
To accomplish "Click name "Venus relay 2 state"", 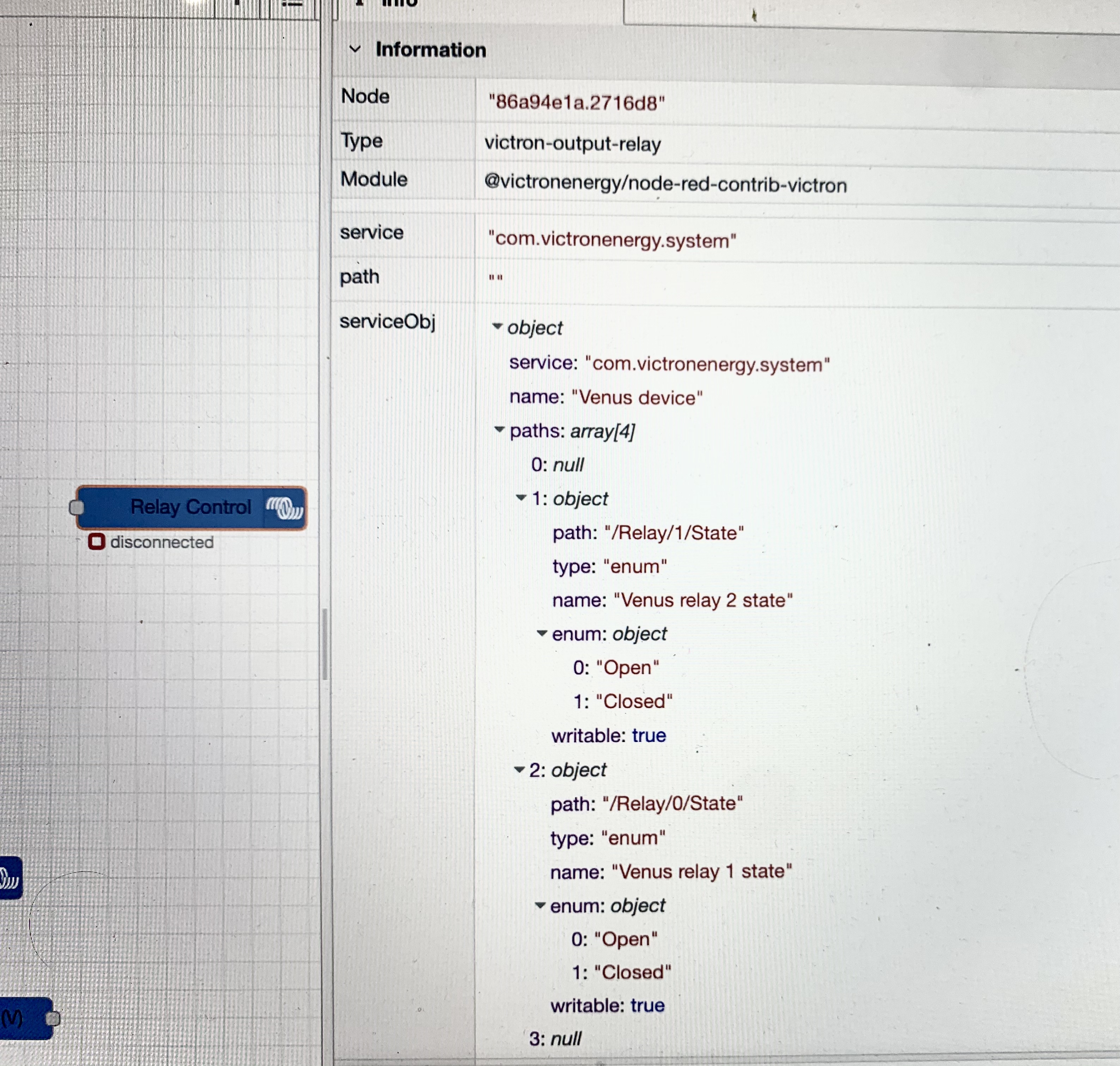I will pyautogui.click(x=703, y=600).
